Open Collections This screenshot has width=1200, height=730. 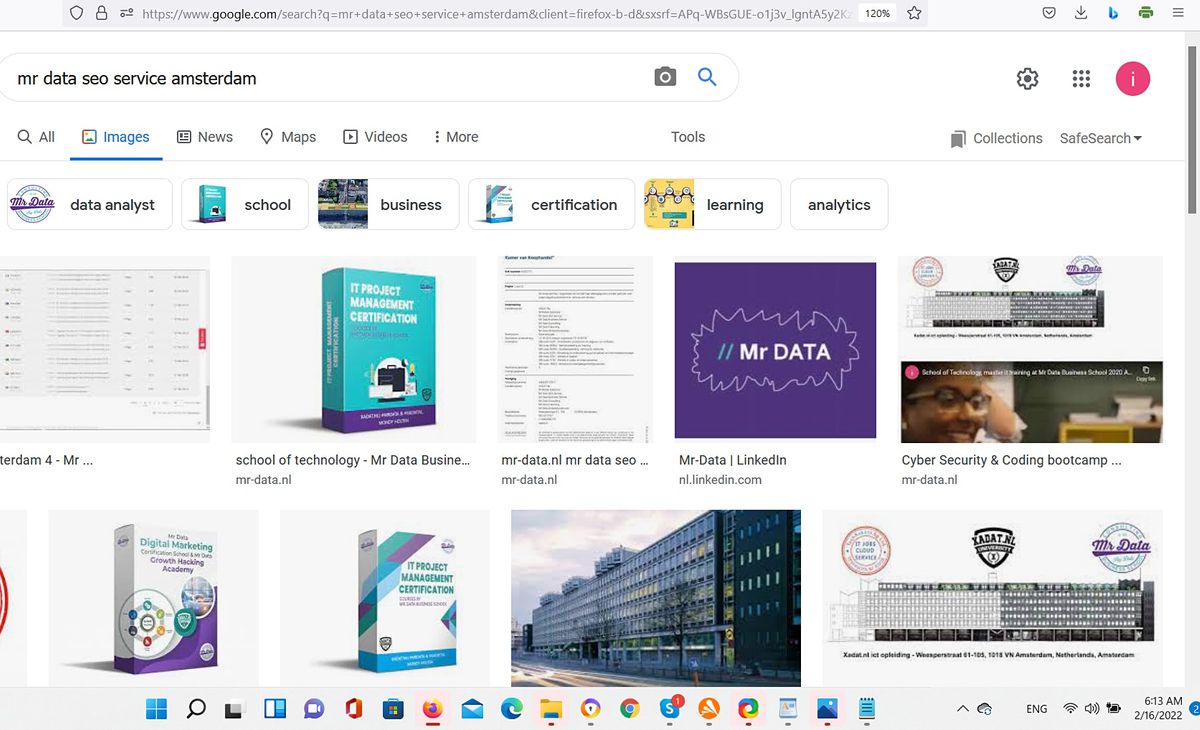[x=996, y=138]
